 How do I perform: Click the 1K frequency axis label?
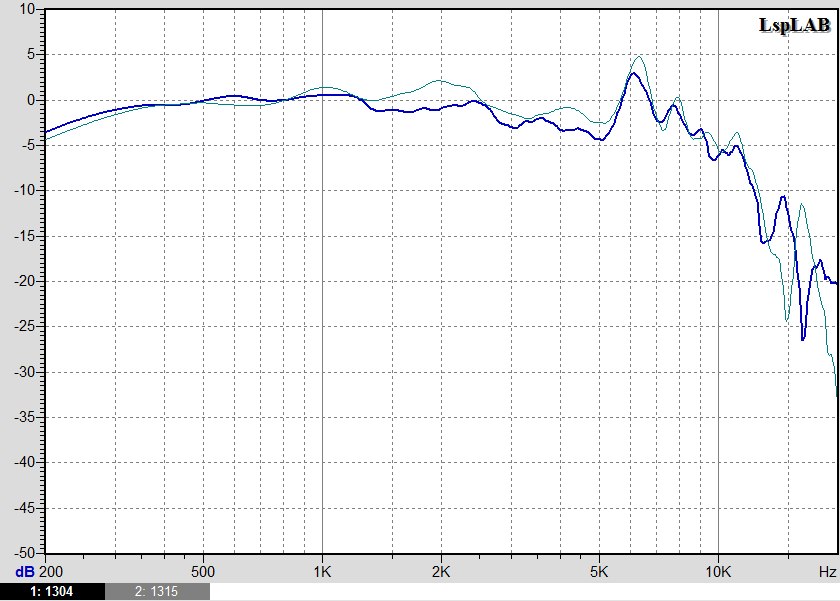pos(322,572)
